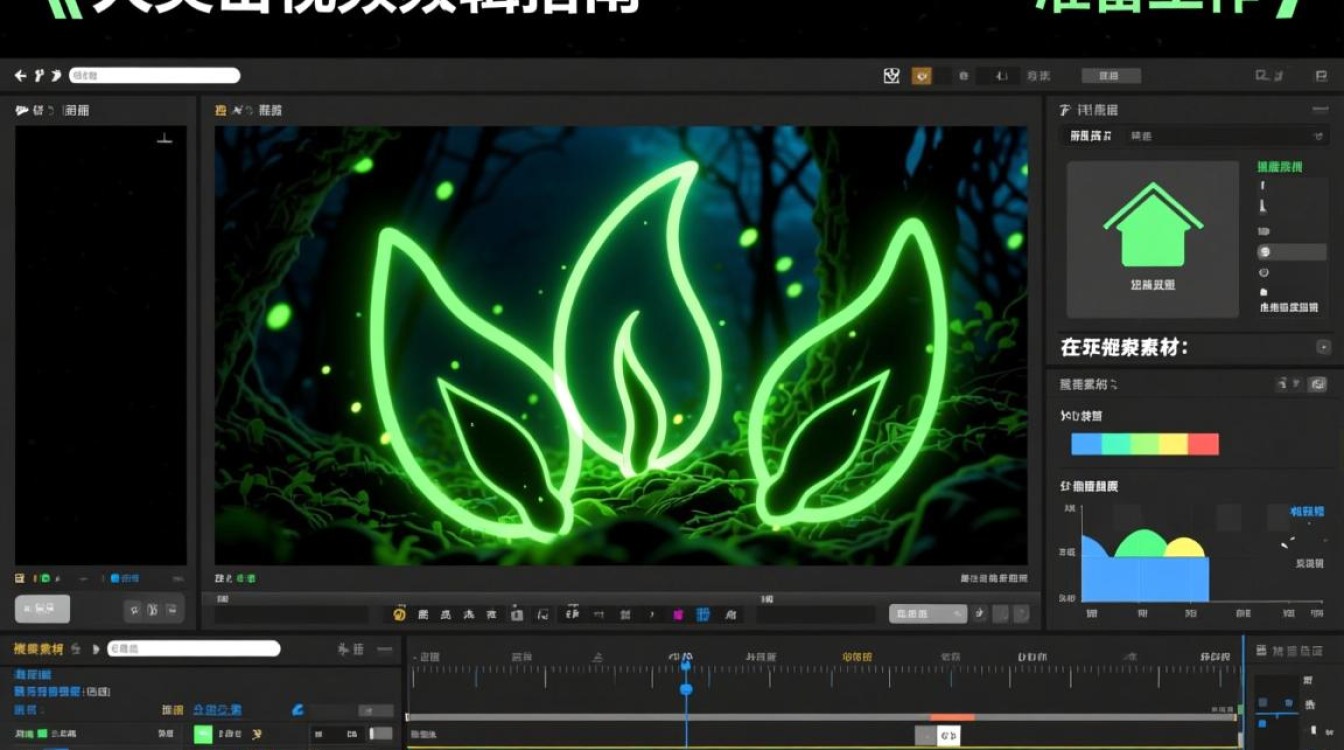Click the yellow circular icon in the playback toolbar
The image size is (1344, 750).
[400, 614]
